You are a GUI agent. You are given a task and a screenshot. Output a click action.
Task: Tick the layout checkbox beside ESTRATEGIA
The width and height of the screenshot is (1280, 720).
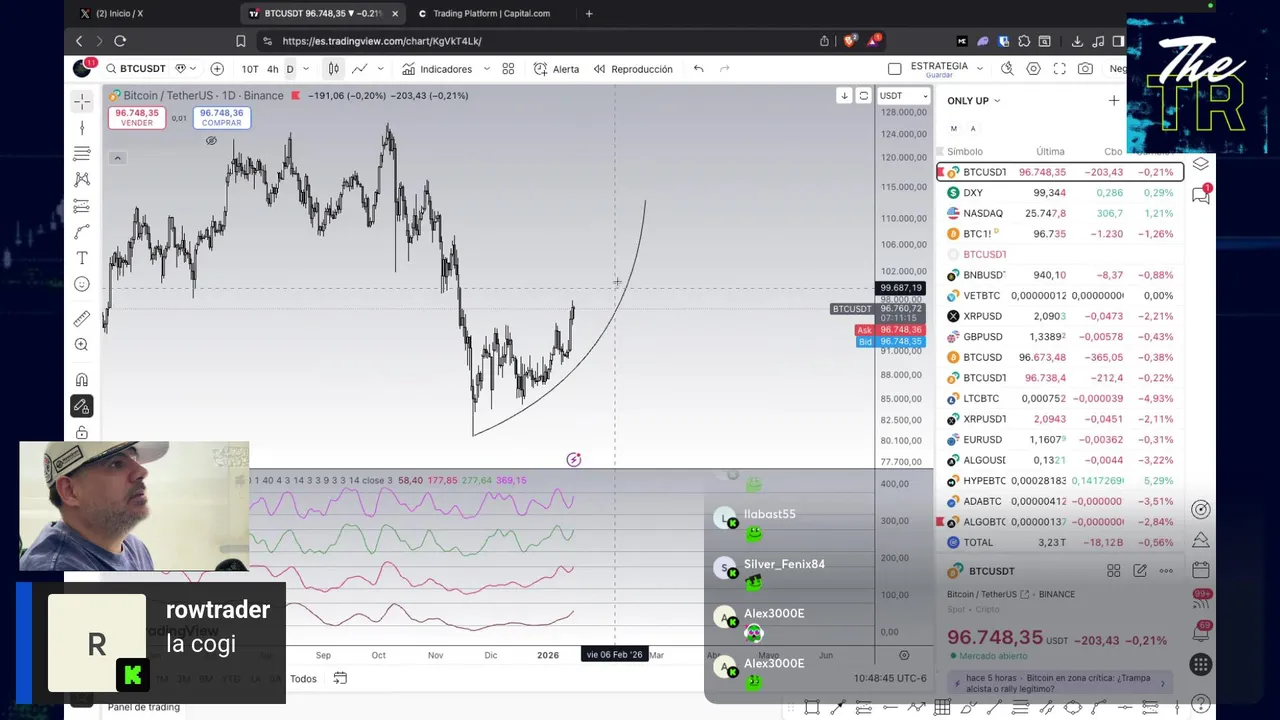pos(895,69)
